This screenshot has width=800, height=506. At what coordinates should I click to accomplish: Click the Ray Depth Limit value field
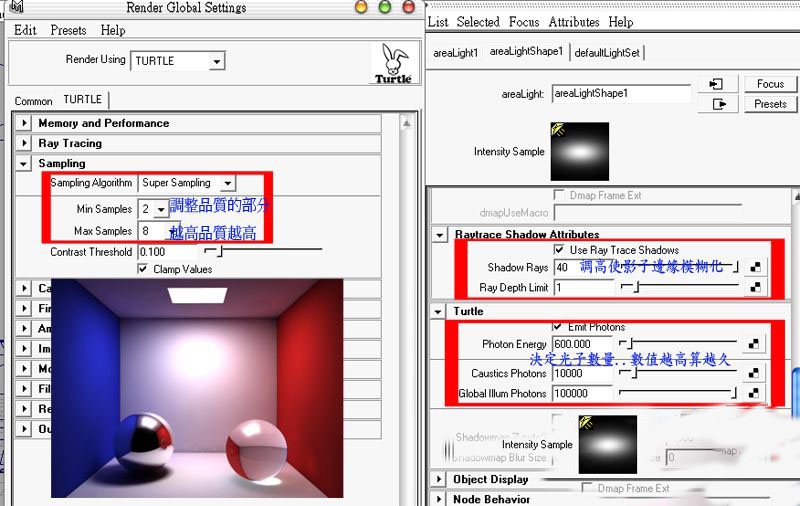[583, 287]
